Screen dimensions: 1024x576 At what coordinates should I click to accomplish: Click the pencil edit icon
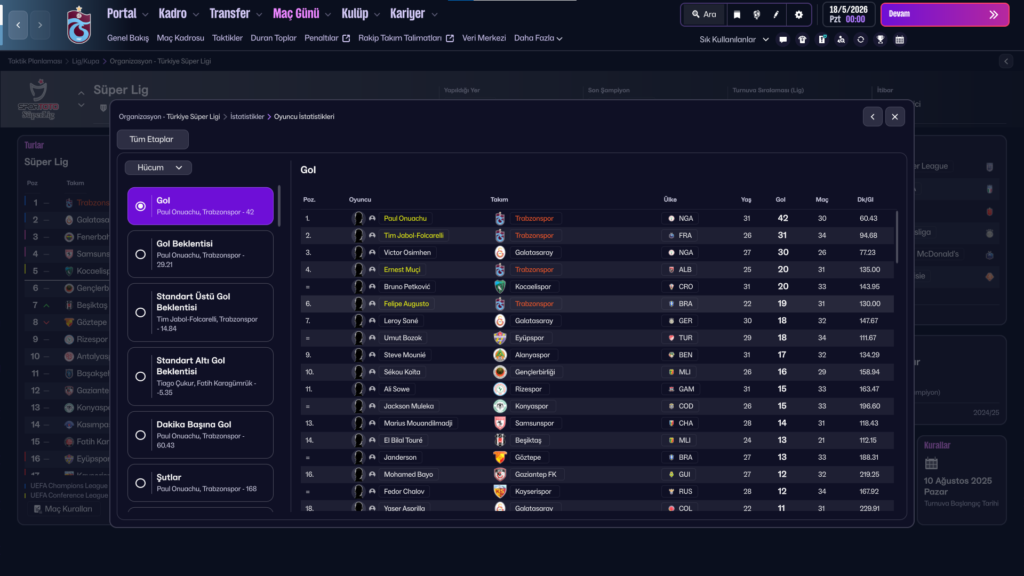(x=777, y=15)
